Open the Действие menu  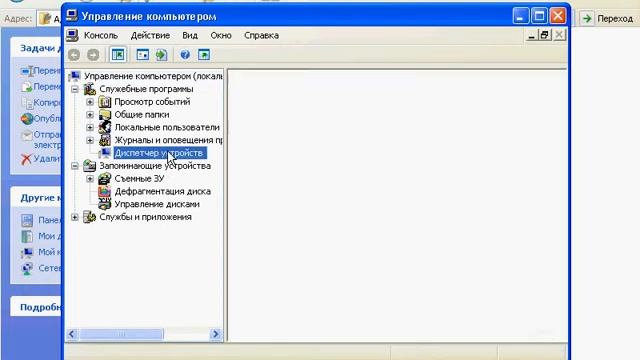[x=150, y=36]
